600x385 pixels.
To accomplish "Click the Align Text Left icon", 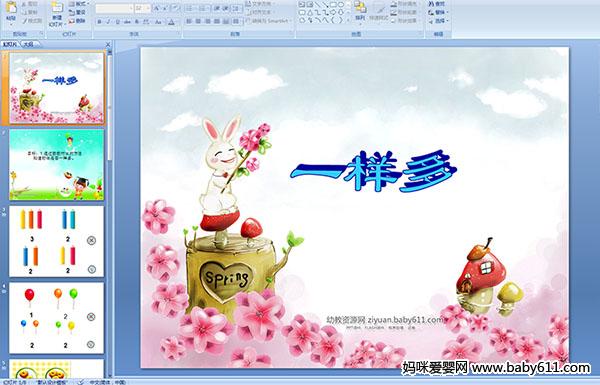I will (189, 21).
